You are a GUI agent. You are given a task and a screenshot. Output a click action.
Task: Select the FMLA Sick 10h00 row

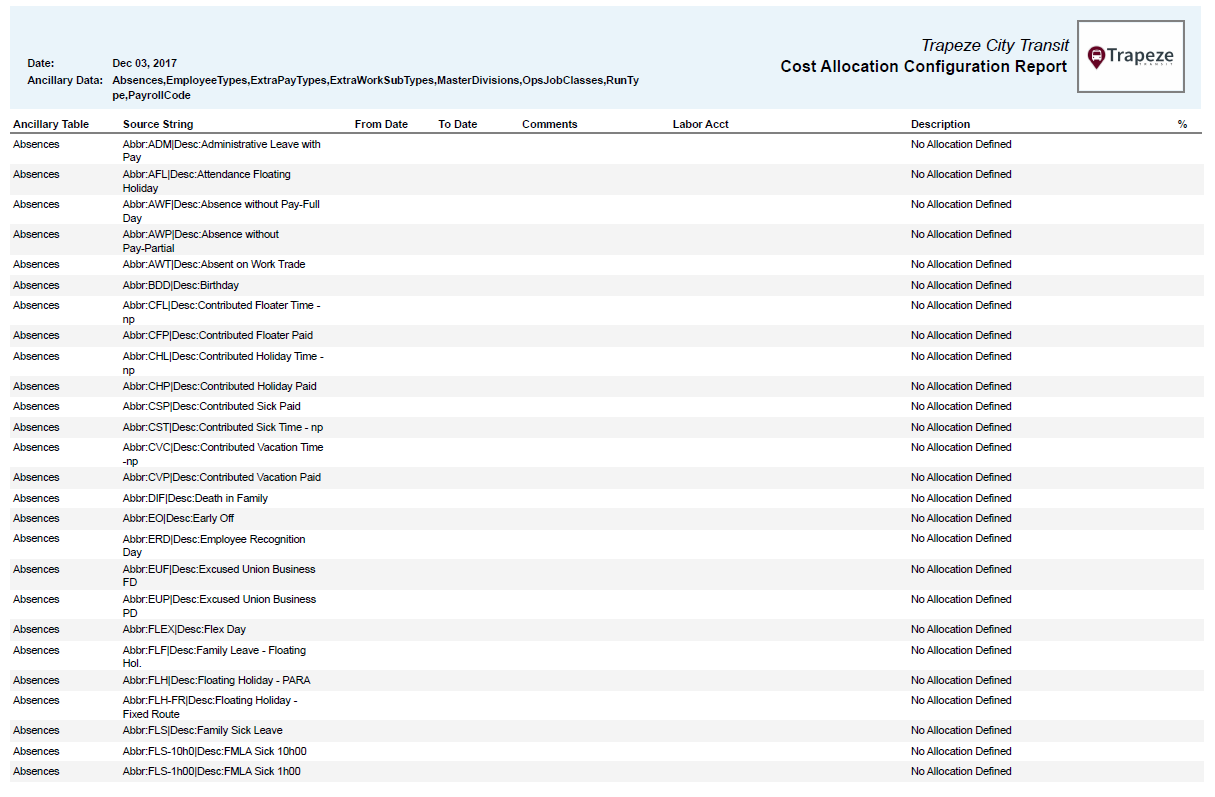coord(214,751)
